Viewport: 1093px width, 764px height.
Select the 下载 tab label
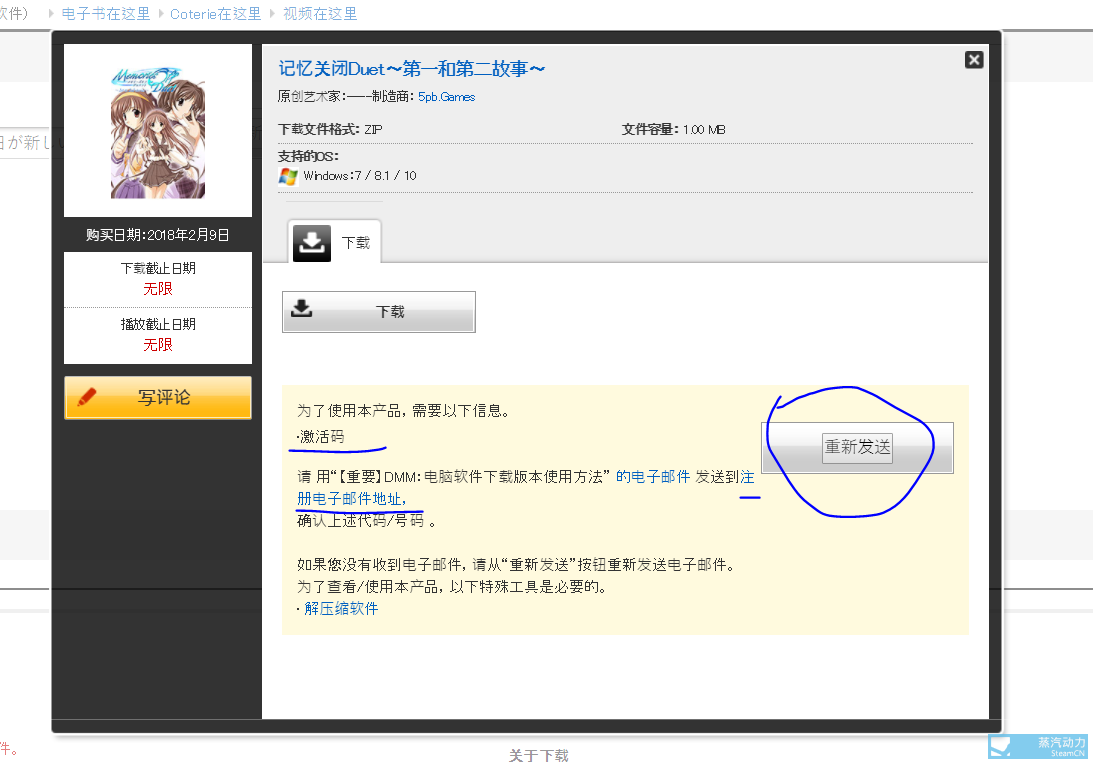pos(356,243)
